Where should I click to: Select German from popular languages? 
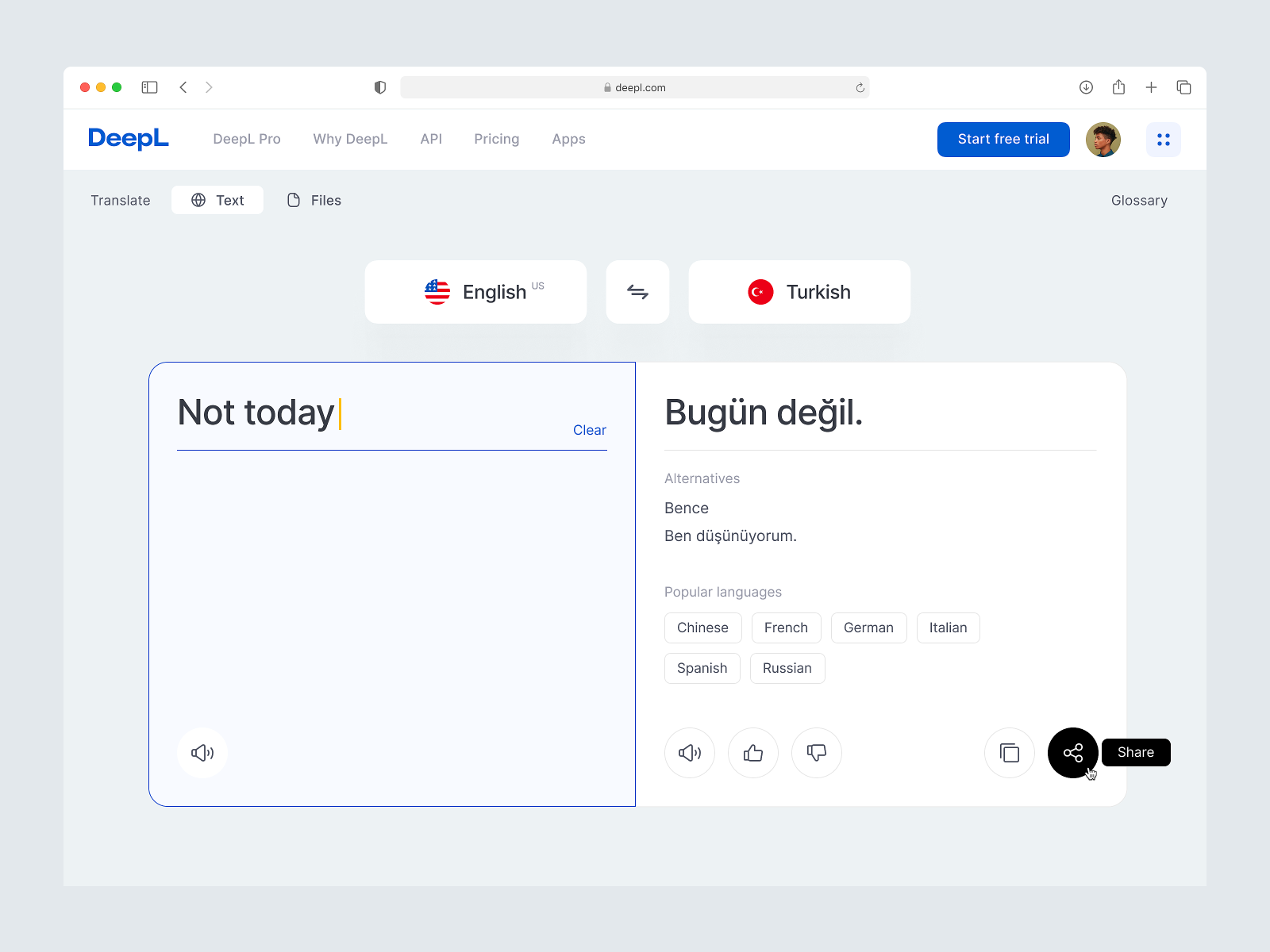(868, 628)
